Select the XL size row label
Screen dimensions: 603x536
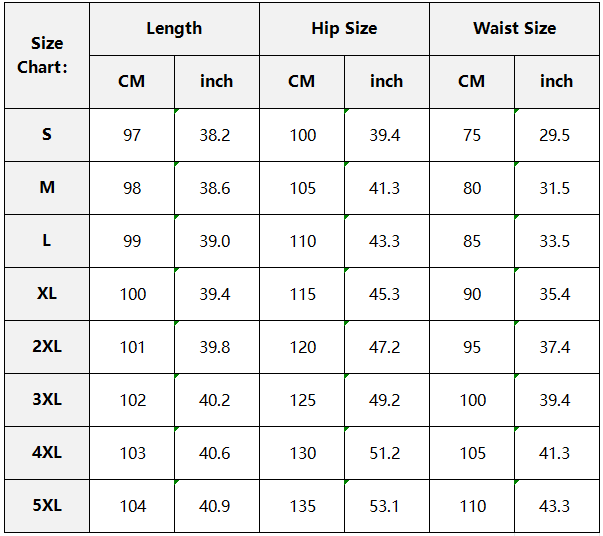click(47, 293)
